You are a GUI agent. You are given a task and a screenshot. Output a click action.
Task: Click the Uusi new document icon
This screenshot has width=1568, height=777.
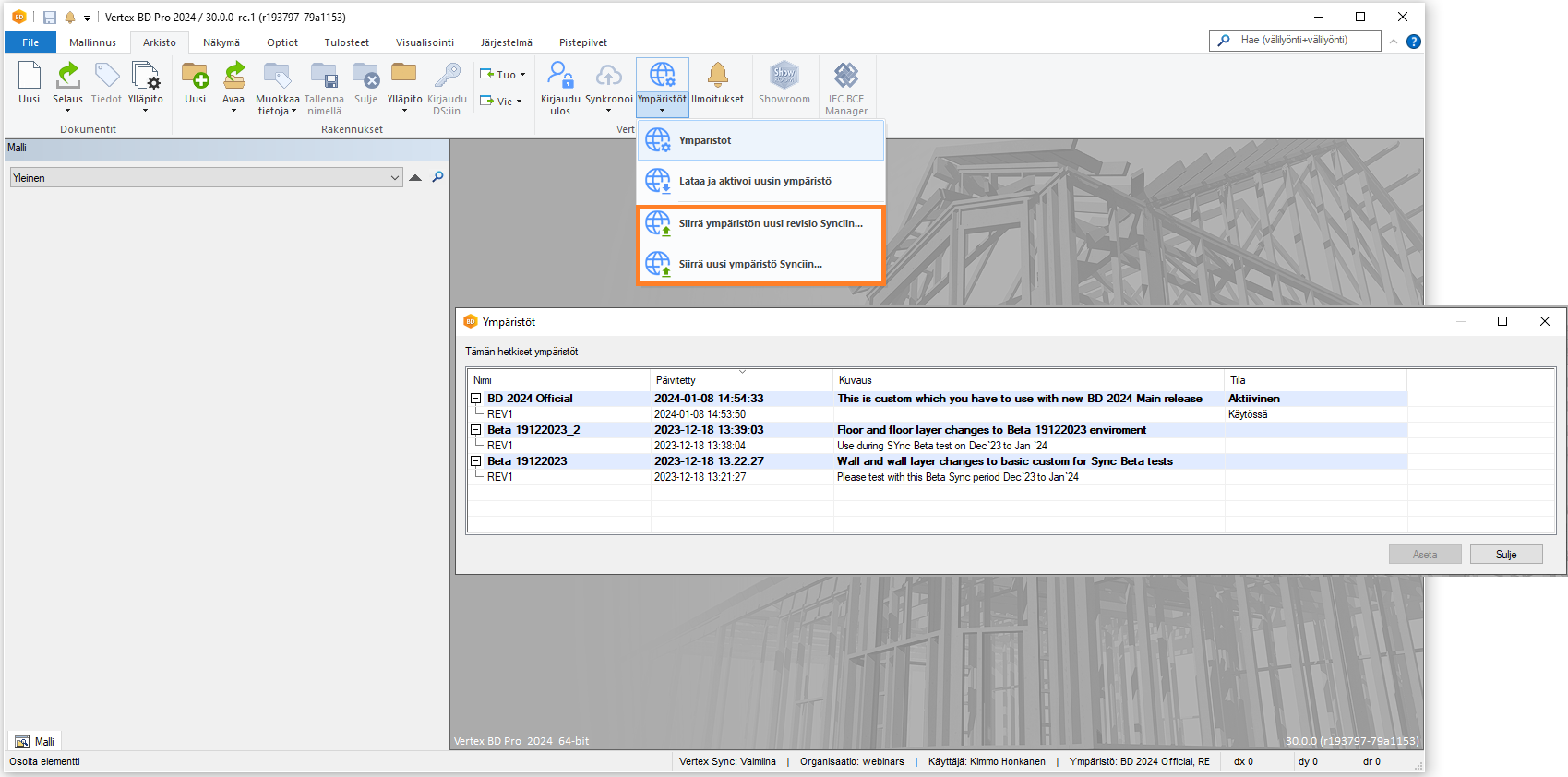tap(29, 77)
